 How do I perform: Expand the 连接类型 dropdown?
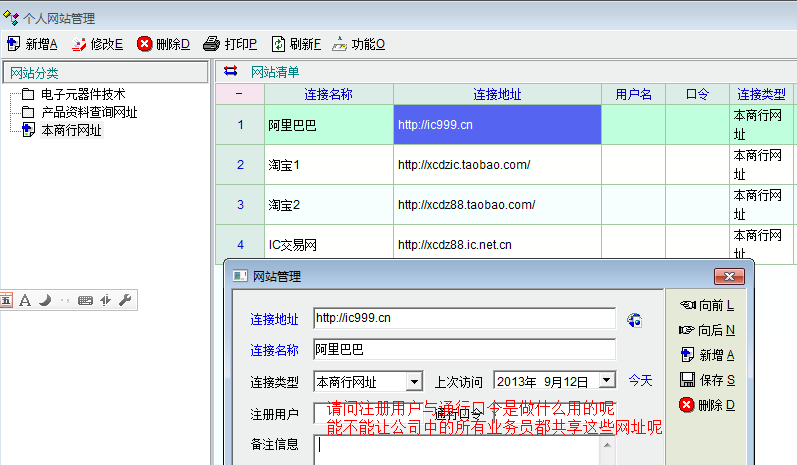click(x=414, y=381)
